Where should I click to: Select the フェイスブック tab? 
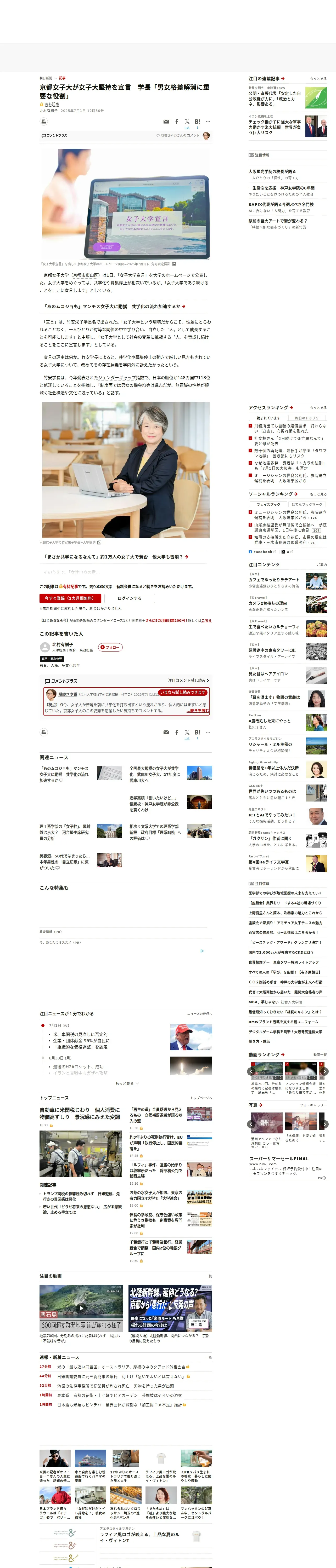coord(268,505)
